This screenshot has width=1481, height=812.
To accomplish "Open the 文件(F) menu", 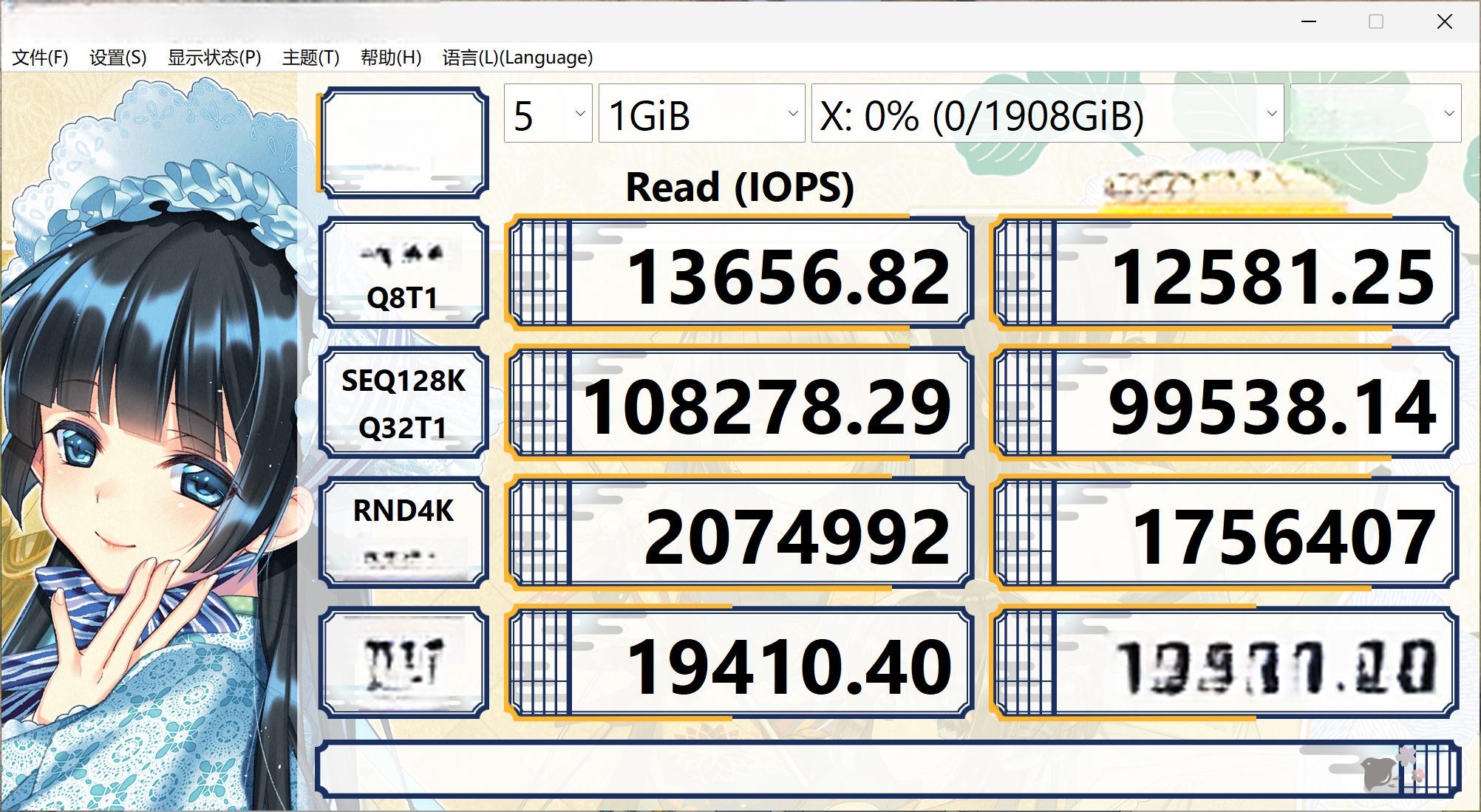I will coord(41,58).
